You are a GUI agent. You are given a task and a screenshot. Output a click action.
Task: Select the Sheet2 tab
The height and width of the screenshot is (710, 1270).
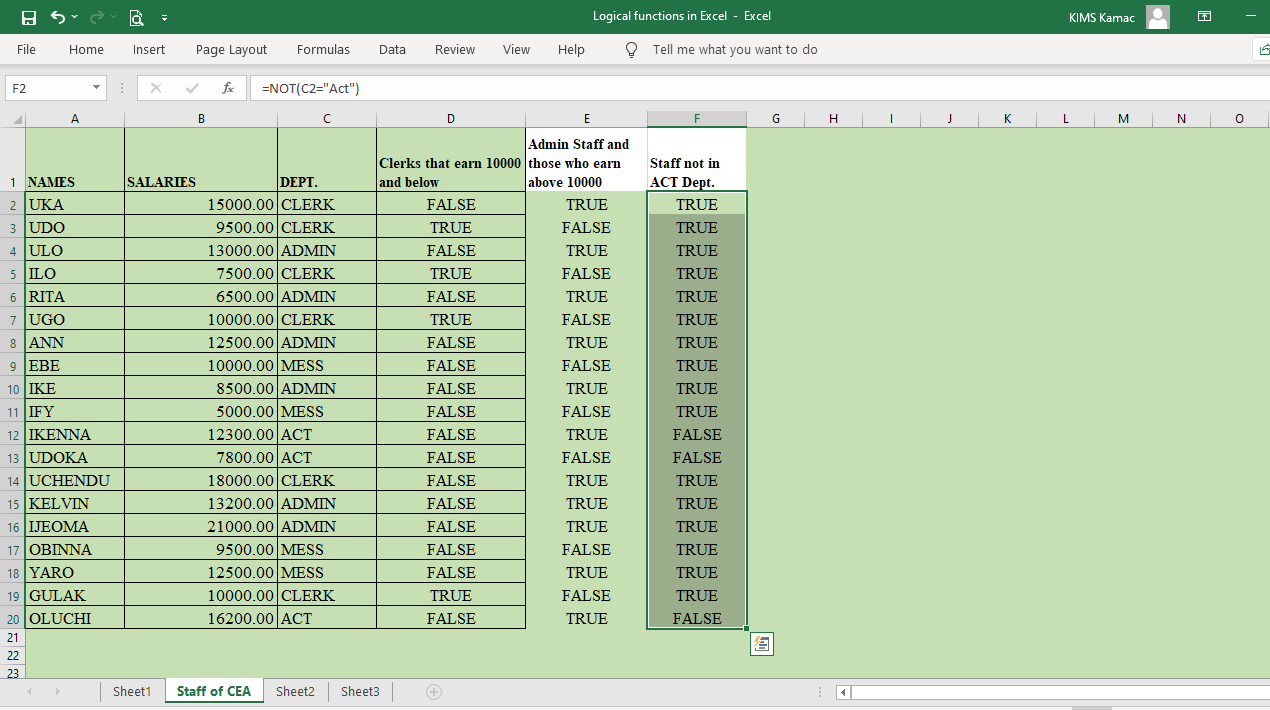[295, 690]
